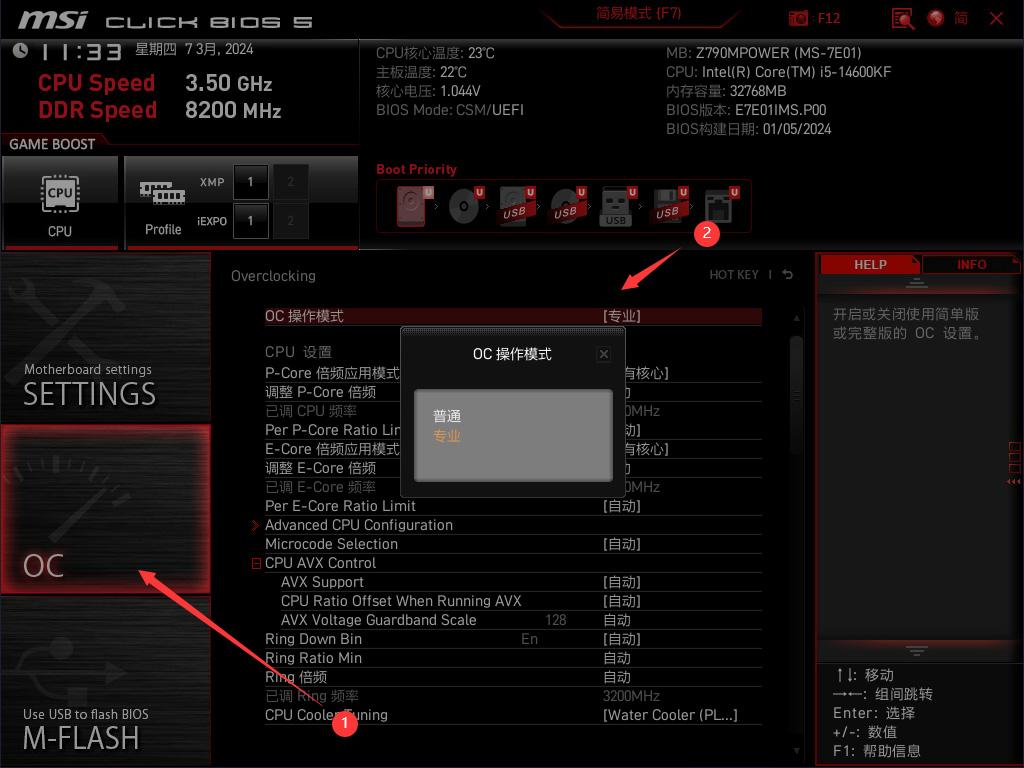This screenshot has width=1024, height=768.
Task: Open the M-FLASH BIOS update section
Action: pyautogui.click(x=105, y=680)
